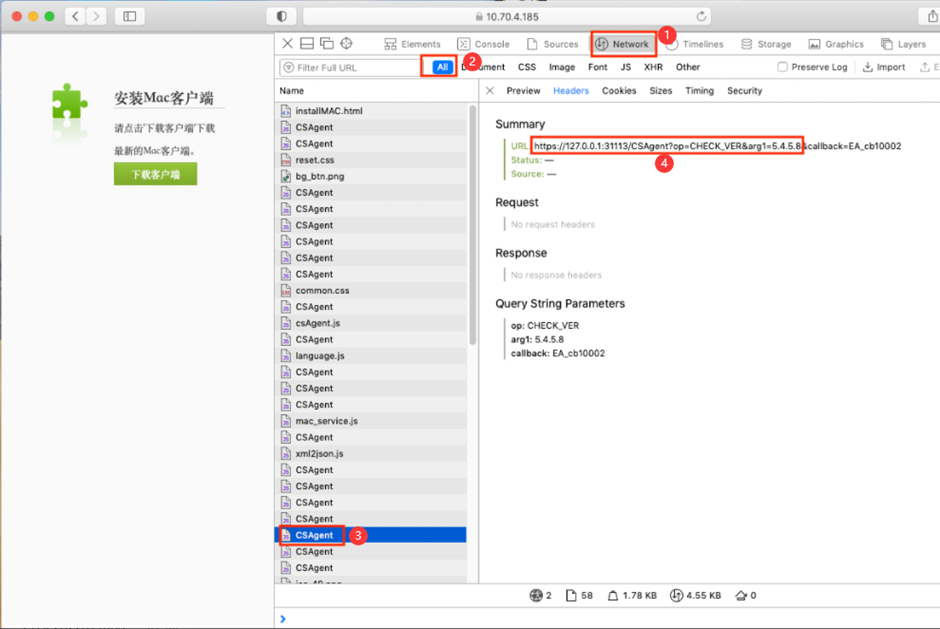This screenshot has width=940, height=629.
Task: Click the Share icon in Safari toolbar
Action: (x=931, y=16)
